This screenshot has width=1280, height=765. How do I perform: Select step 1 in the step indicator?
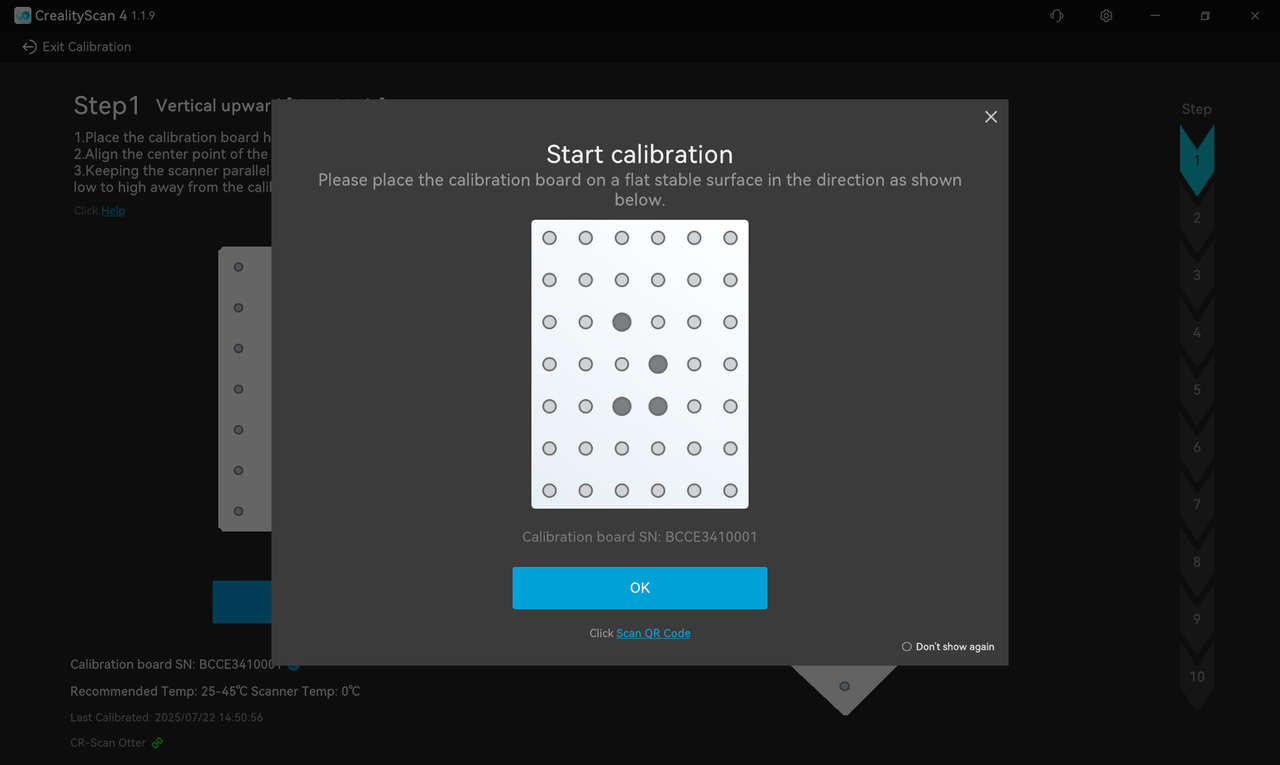1196,161
